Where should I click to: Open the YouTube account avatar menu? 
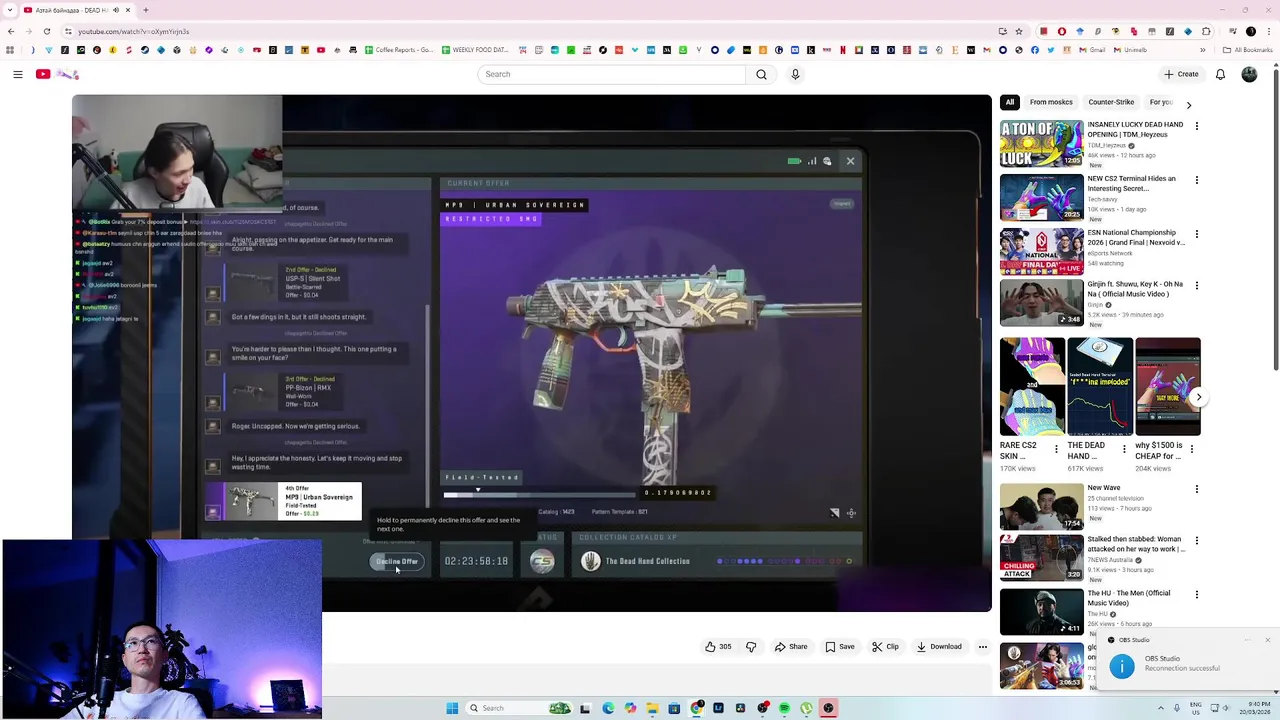(1249, 74)
